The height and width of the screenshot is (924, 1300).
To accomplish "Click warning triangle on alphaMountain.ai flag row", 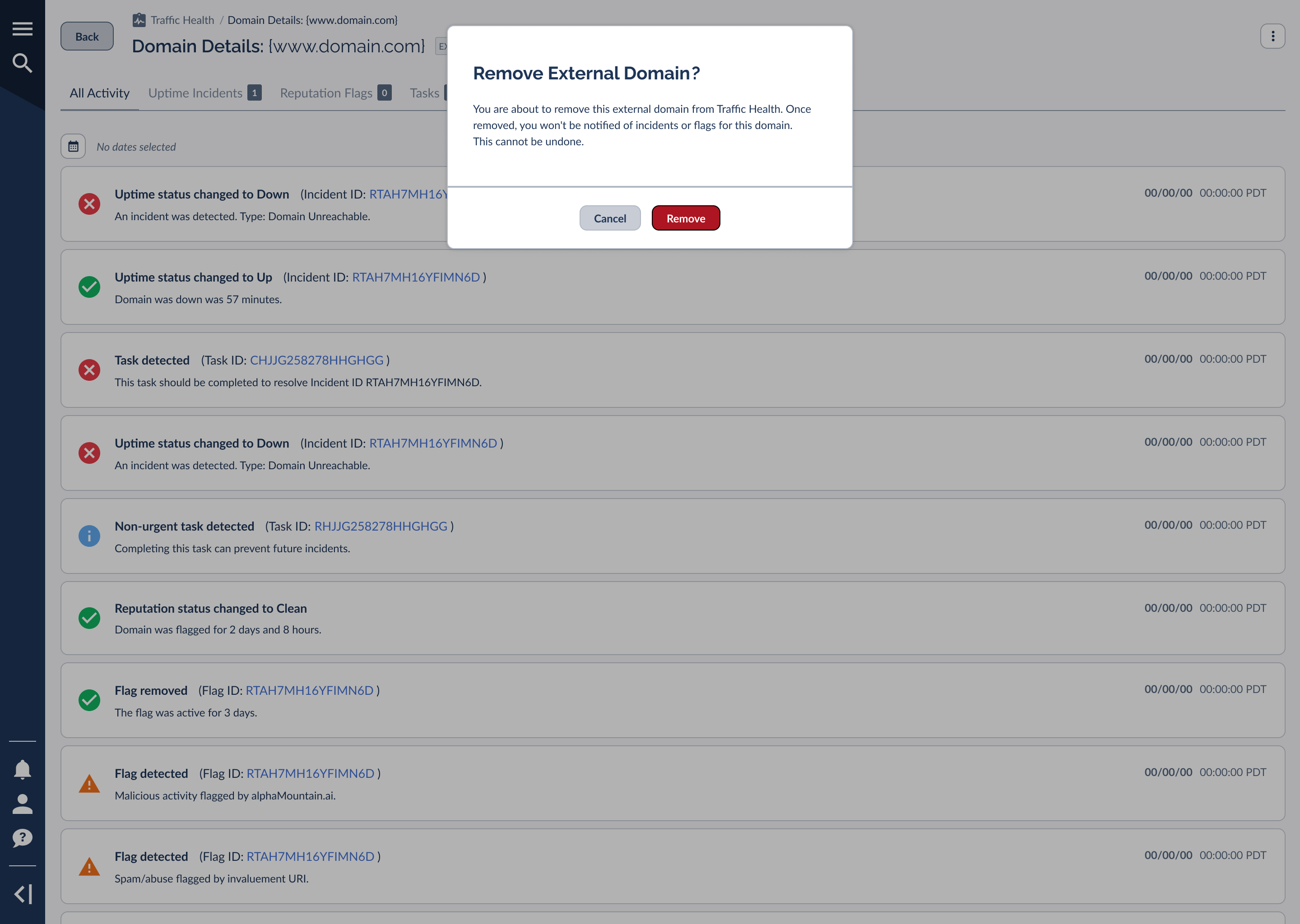I will point(89,784).
